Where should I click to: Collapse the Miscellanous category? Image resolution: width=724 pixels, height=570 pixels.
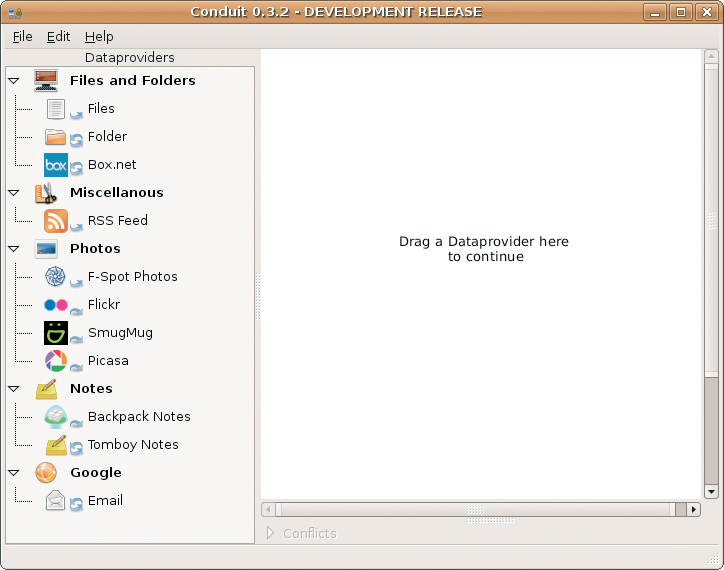pyautogui.click(x=14, y=193)
